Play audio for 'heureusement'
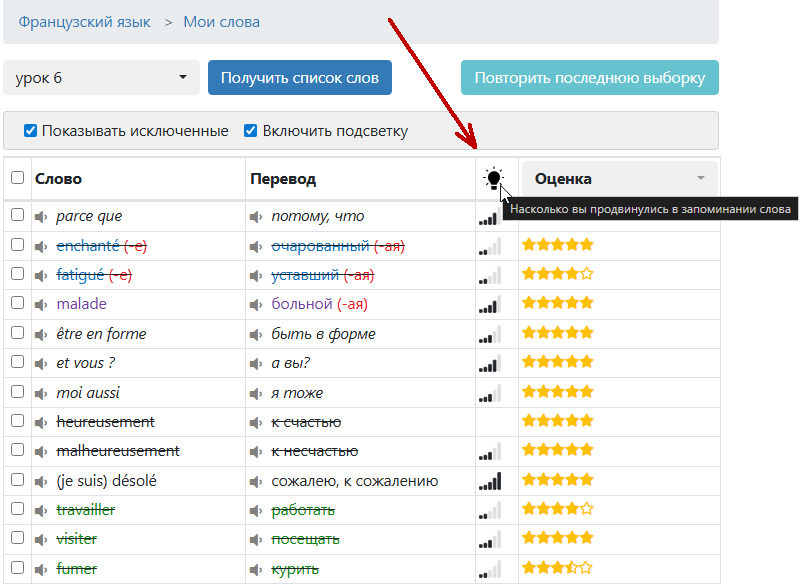The width and height of the screenshot is (804, 584). pos(41,422)
